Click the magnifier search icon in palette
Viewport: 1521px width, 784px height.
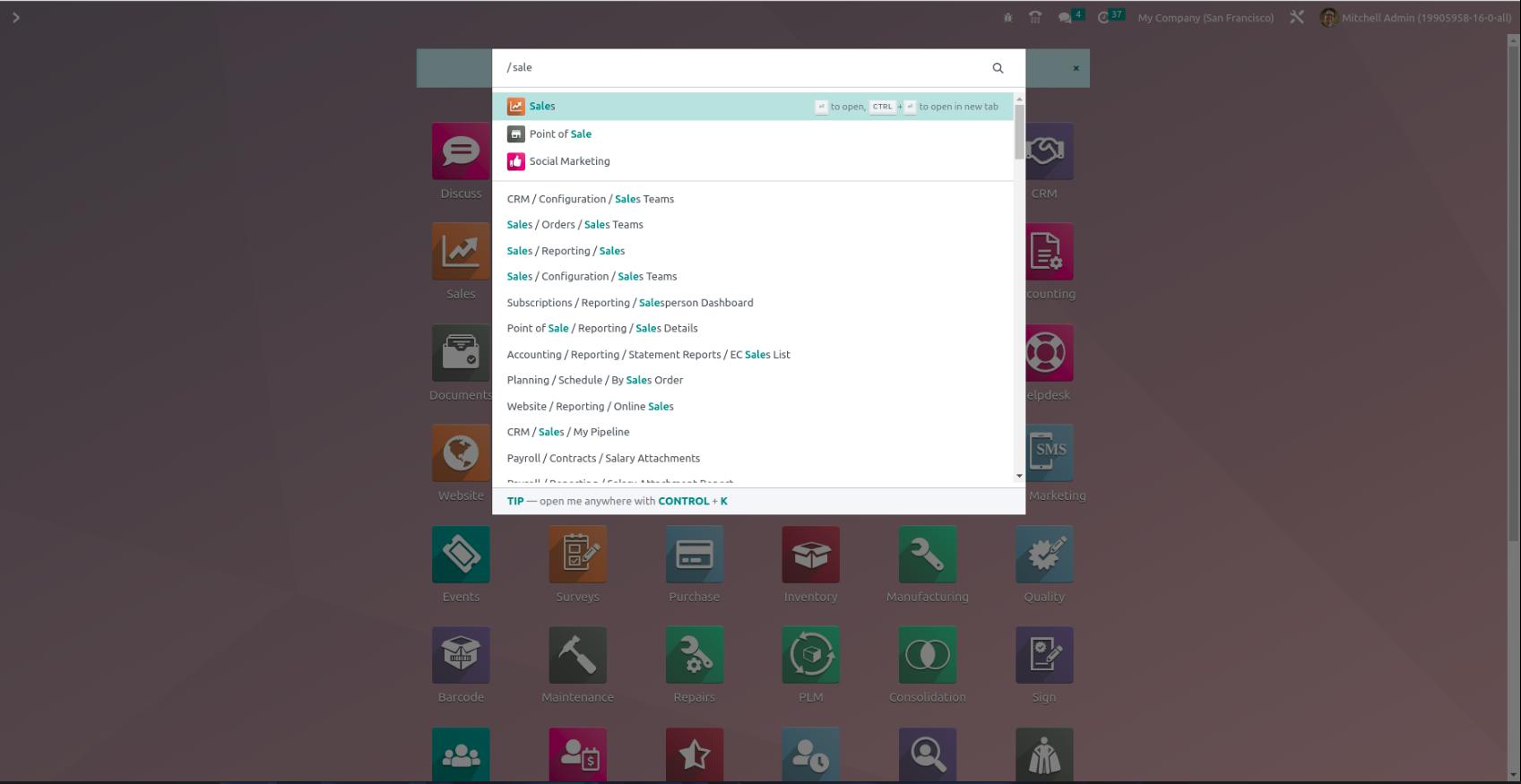[998, 68]
